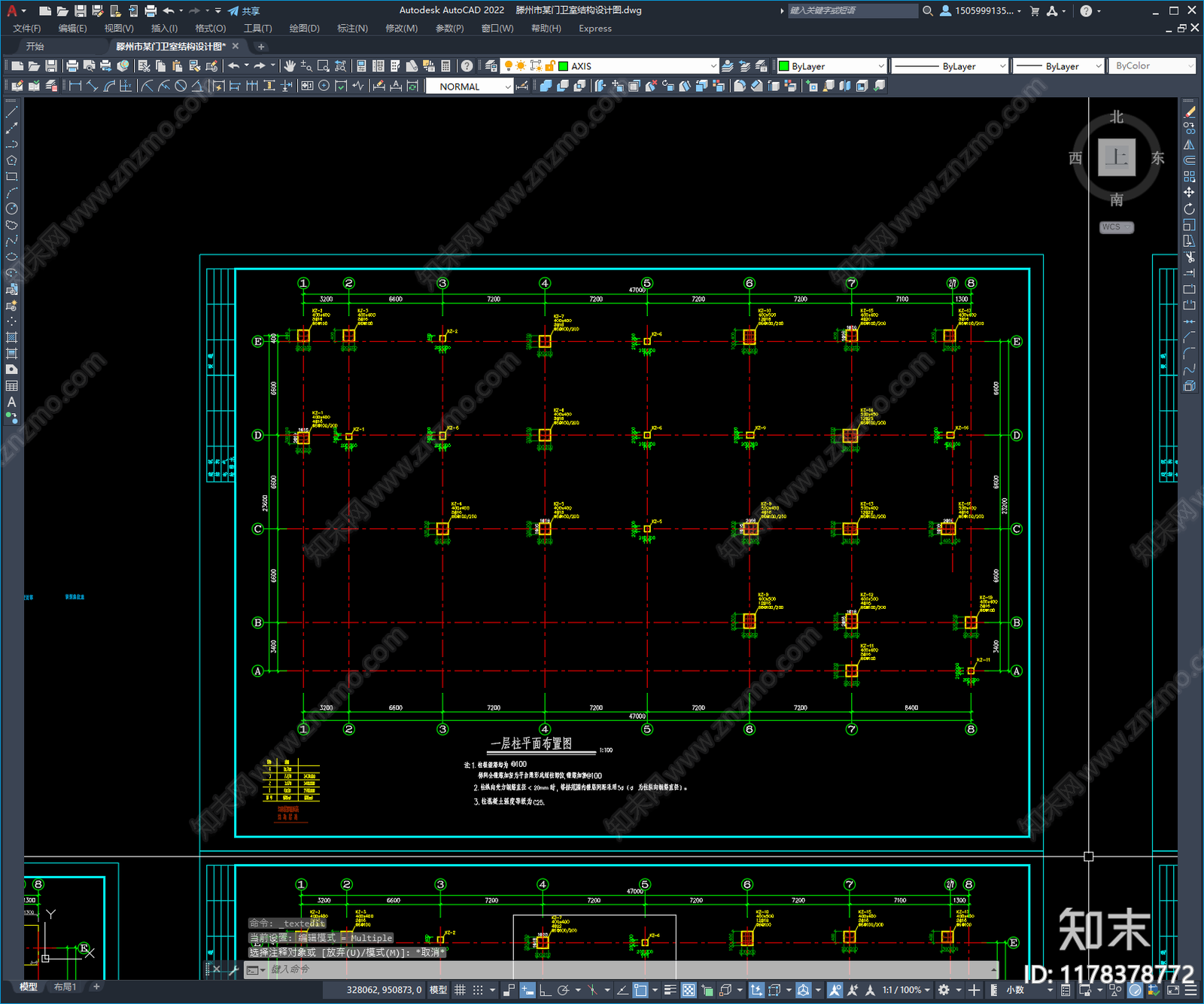Expand the undo history dropdown arrow
Viewport: 1204px width, 1004px height.
(x=246, y=66)
